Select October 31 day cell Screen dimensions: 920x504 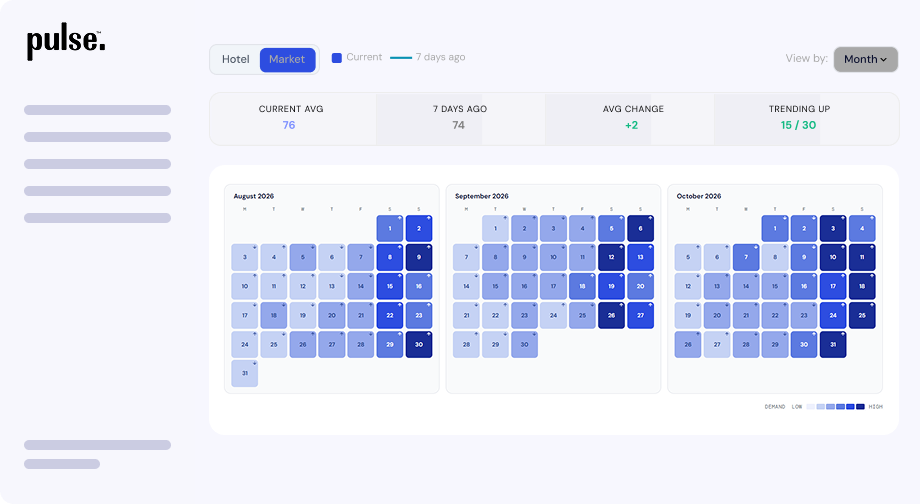point(833,344)
